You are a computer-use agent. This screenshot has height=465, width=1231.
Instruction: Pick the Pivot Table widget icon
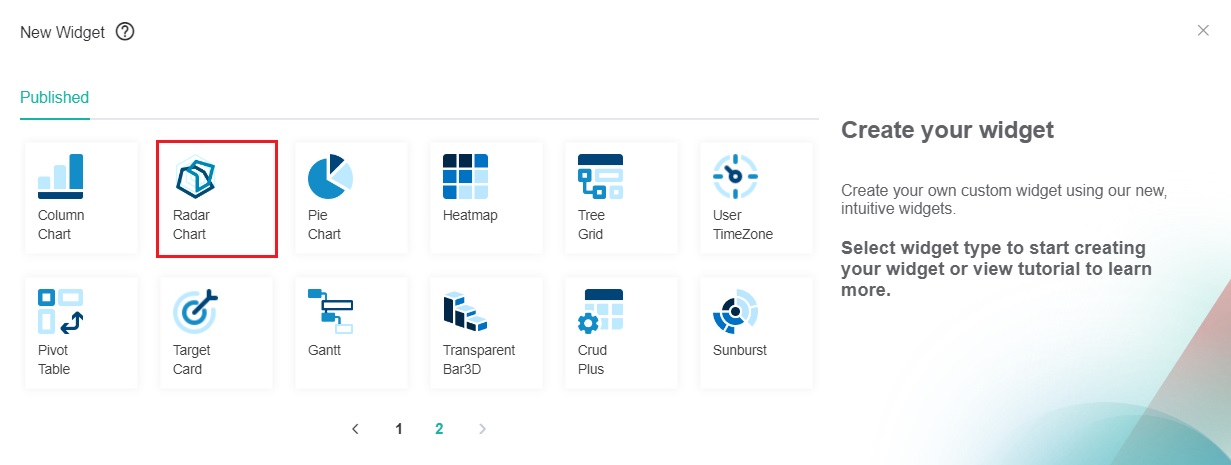(61, 311)
